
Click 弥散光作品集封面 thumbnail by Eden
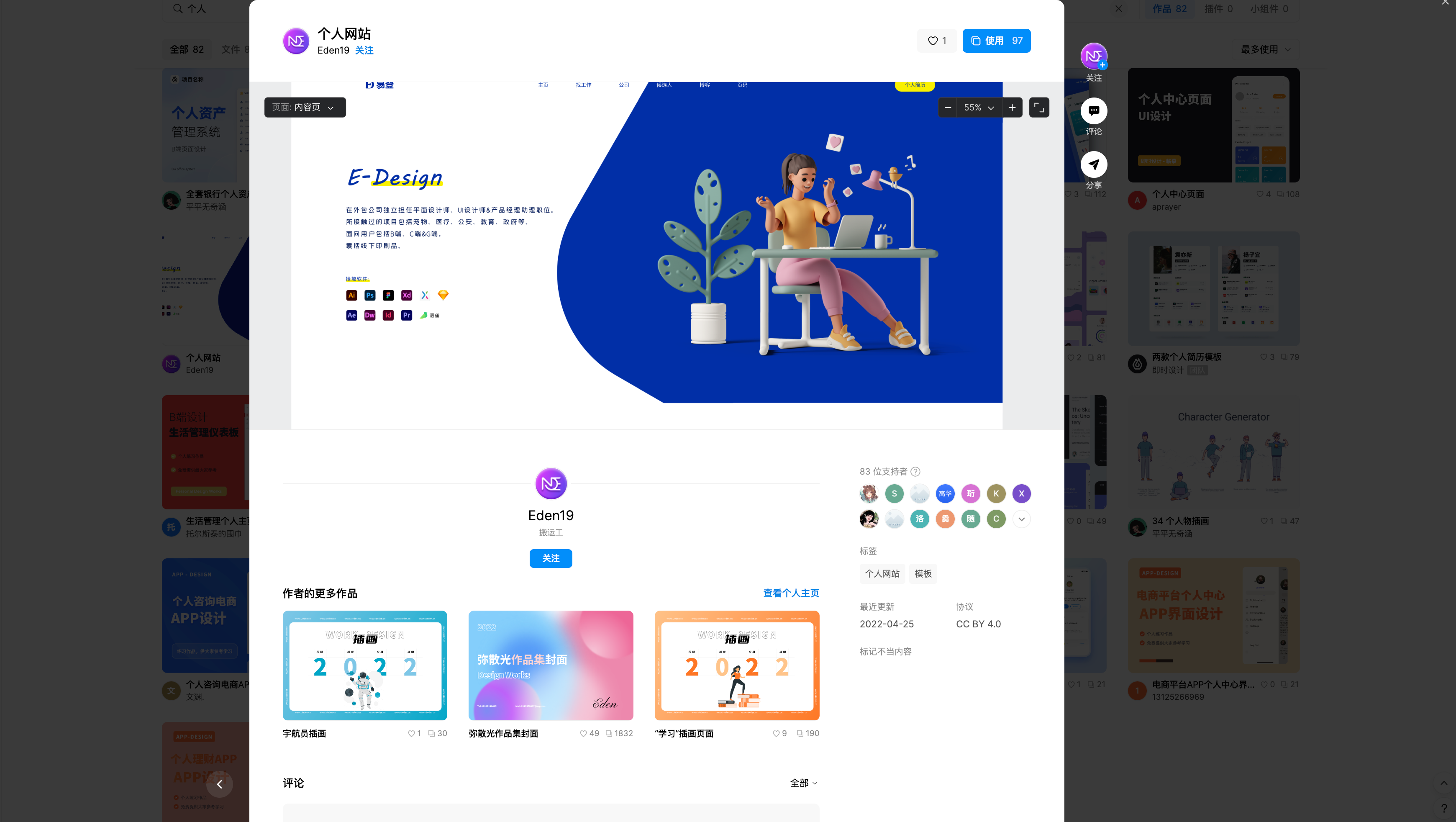(551, 665)
